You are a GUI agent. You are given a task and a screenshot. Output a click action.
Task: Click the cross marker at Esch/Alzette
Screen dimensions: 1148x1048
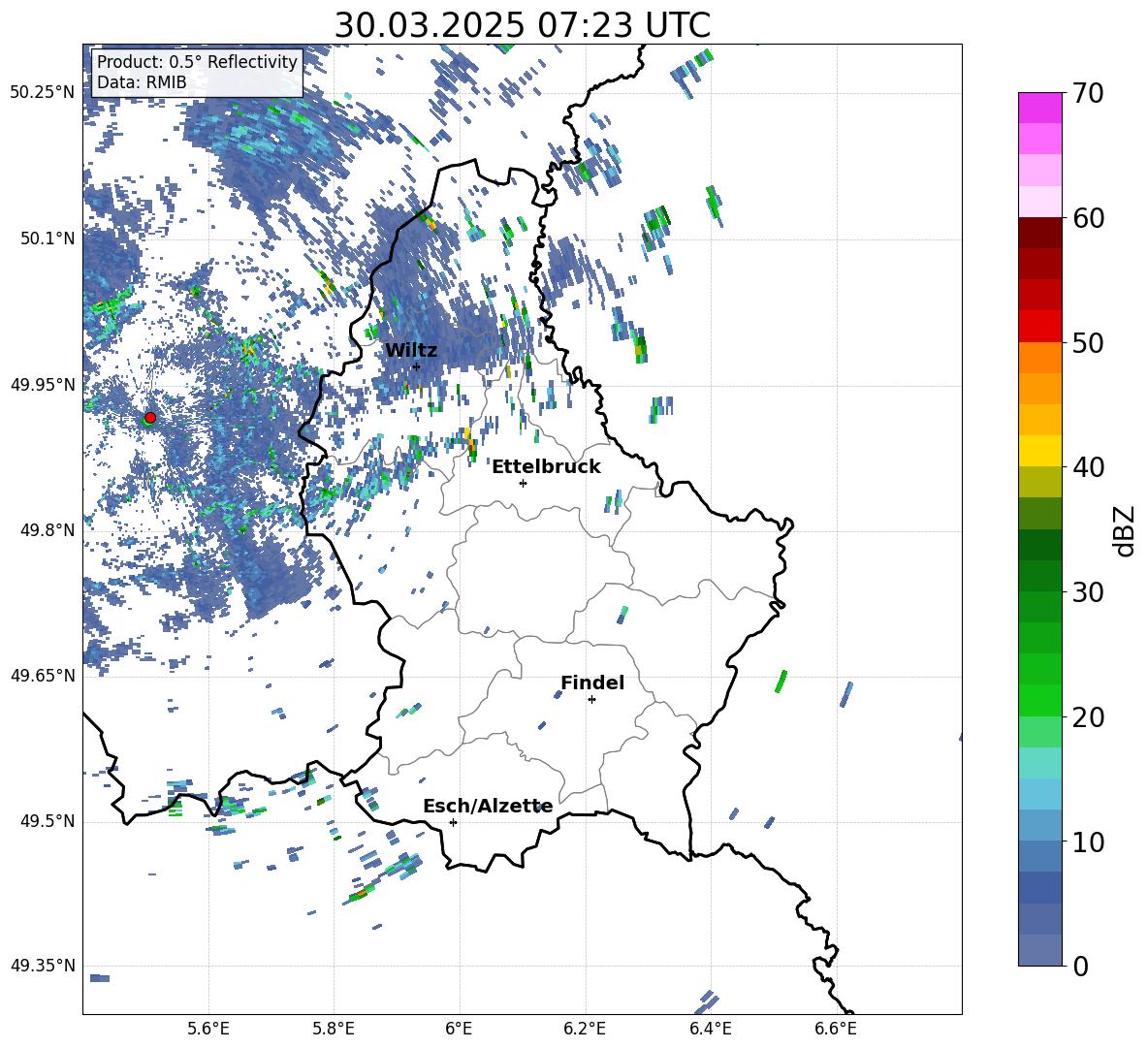pos(453,822)
